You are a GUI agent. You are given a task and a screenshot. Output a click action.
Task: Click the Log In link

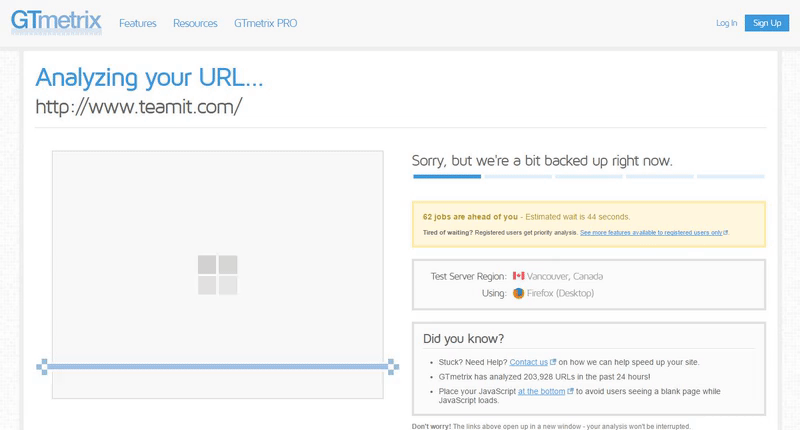click(727, 23)
